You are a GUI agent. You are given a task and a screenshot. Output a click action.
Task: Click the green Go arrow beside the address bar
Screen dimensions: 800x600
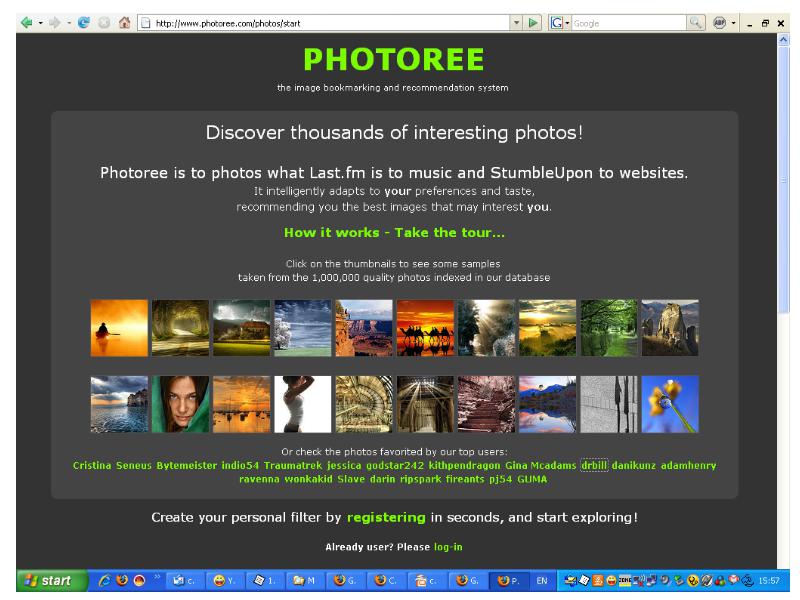[533, 23]
